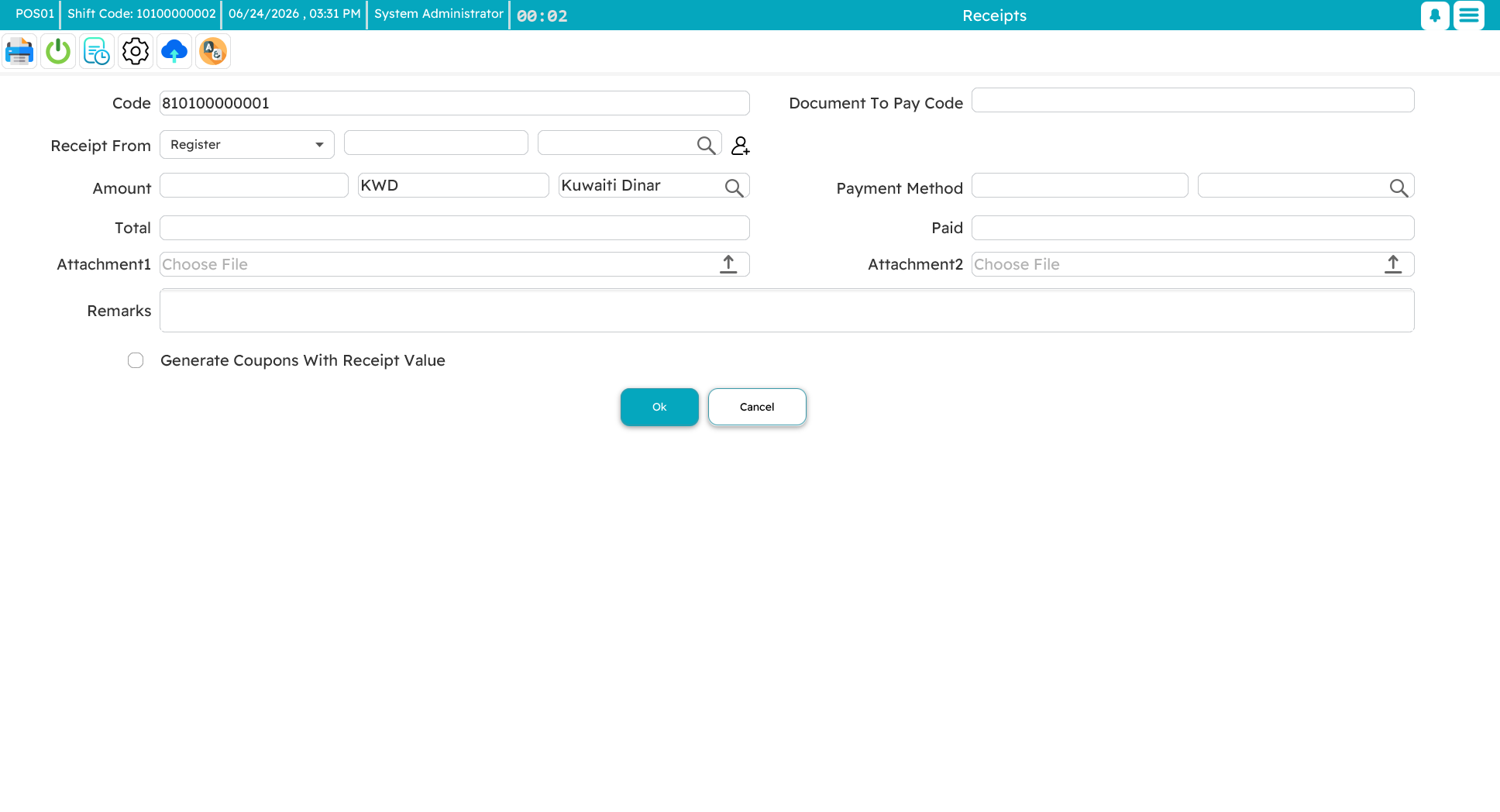The height and width of the screenshot is (812, 1500).
Task: Click the green power icon
Action: tap(58, 52)
